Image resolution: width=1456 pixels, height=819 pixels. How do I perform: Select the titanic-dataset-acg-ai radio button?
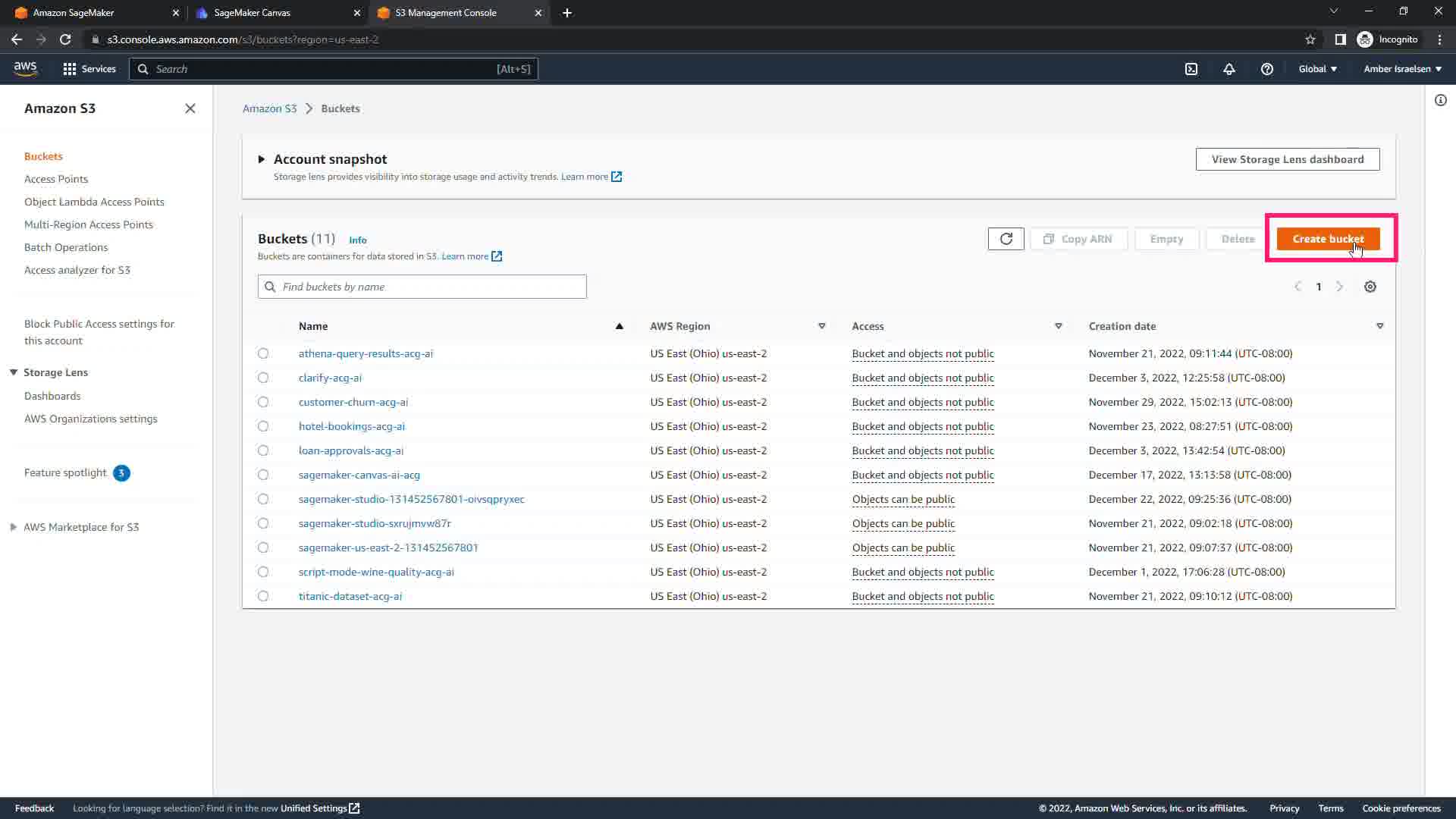(x=263, y=596)
